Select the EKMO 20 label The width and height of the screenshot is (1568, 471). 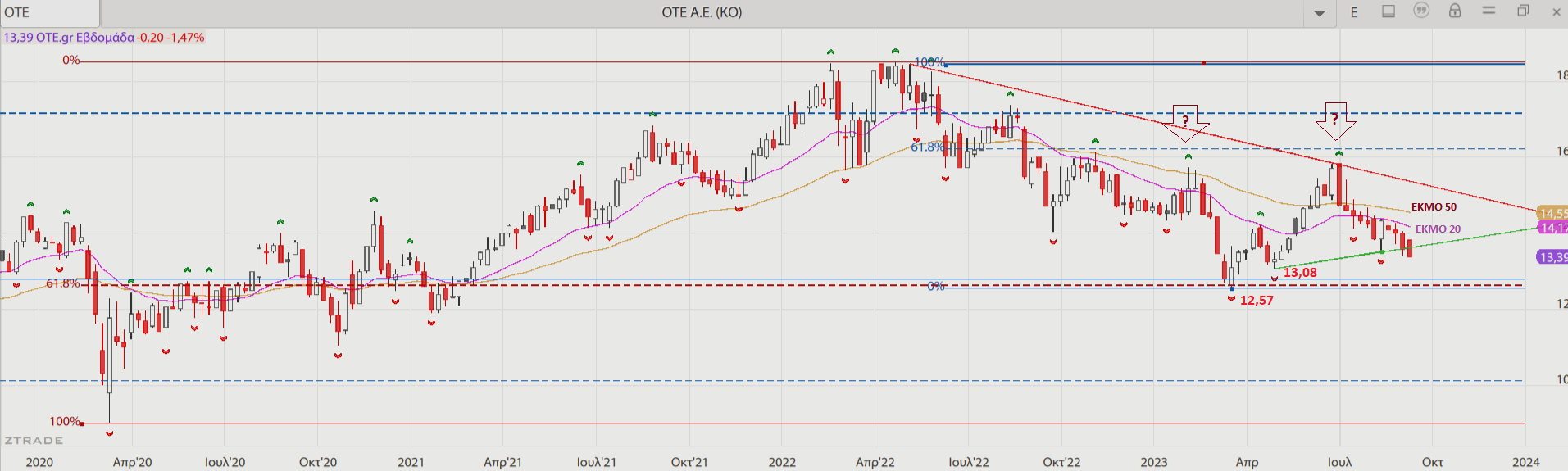click(1438, 229)
